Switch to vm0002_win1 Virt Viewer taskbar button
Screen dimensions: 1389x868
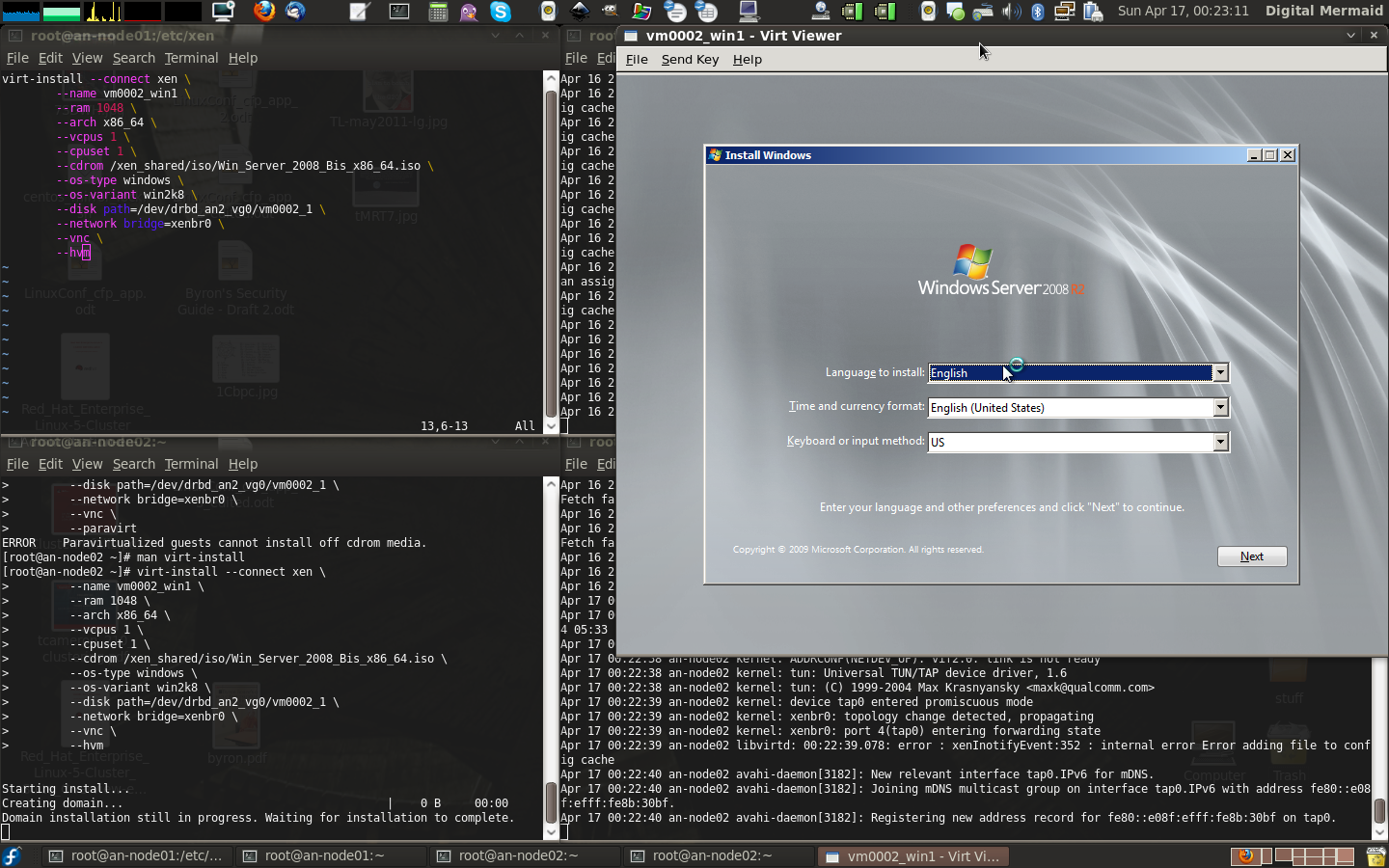[x=912, y=855]
